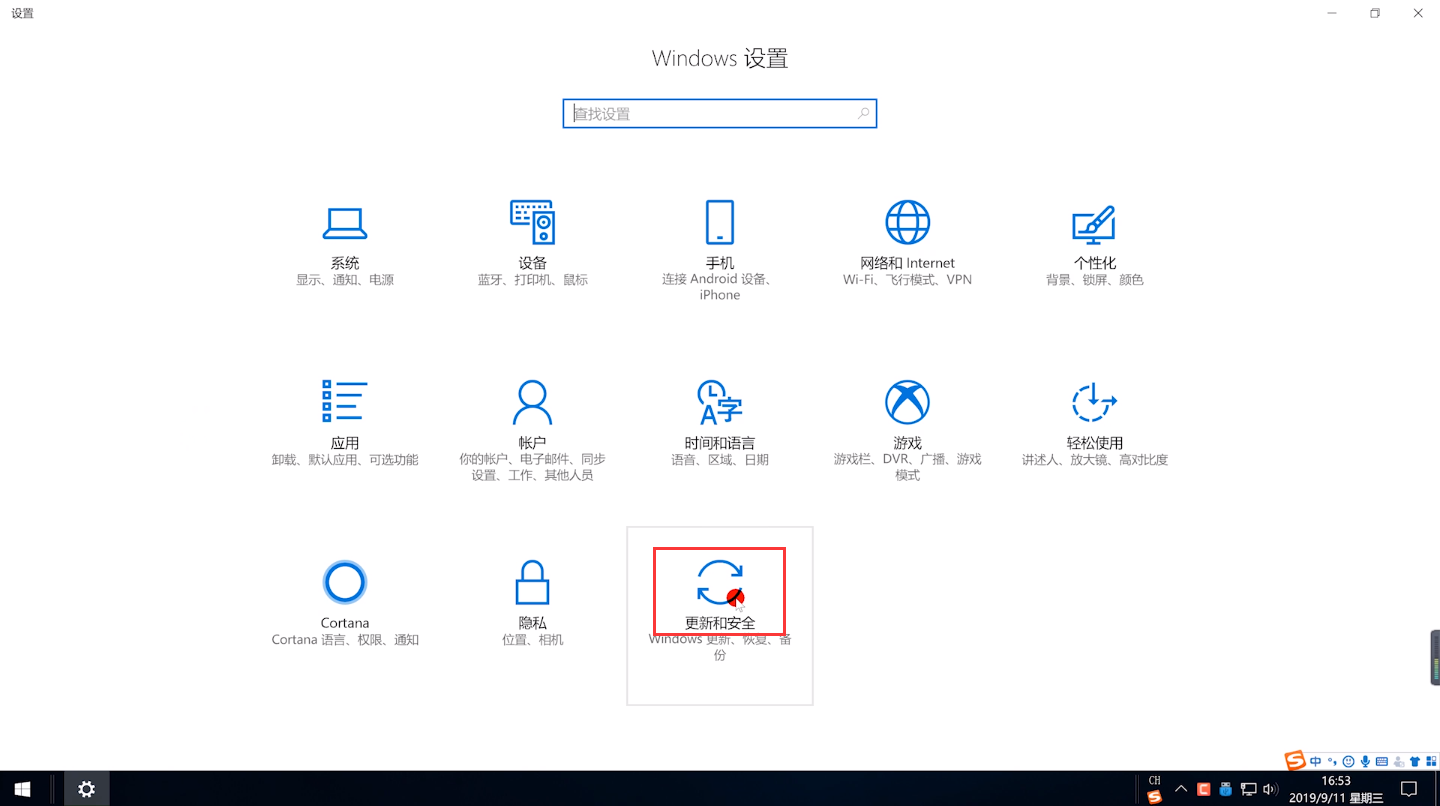
Task: Open the 轻松使用 settings category
Action: point(1095,425)
